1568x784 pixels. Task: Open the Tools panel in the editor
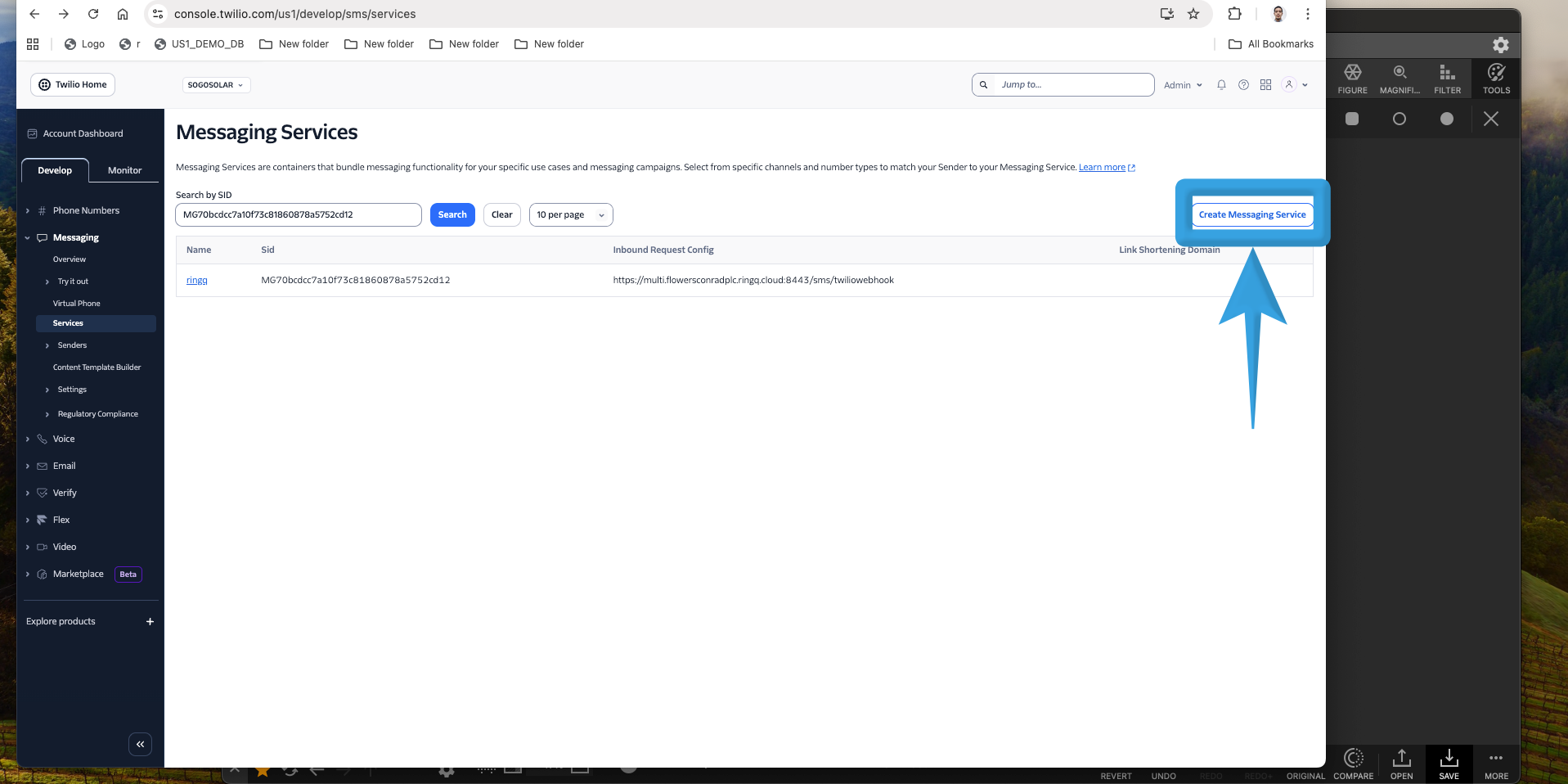pyautogui.click(x=1496, y=79)
